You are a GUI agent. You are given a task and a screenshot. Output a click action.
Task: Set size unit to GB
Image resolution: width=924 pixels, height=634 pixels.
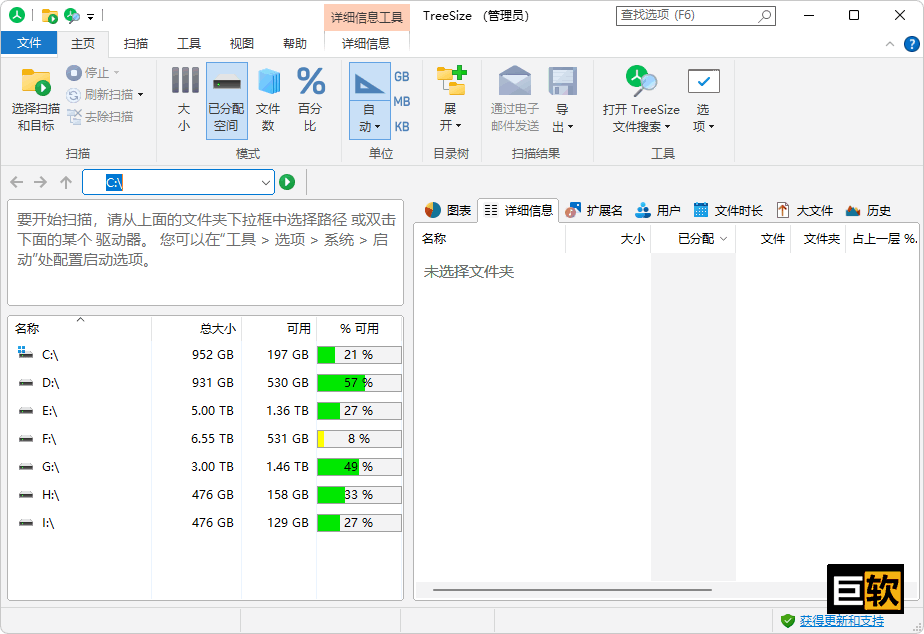click(x=402, y=77)
